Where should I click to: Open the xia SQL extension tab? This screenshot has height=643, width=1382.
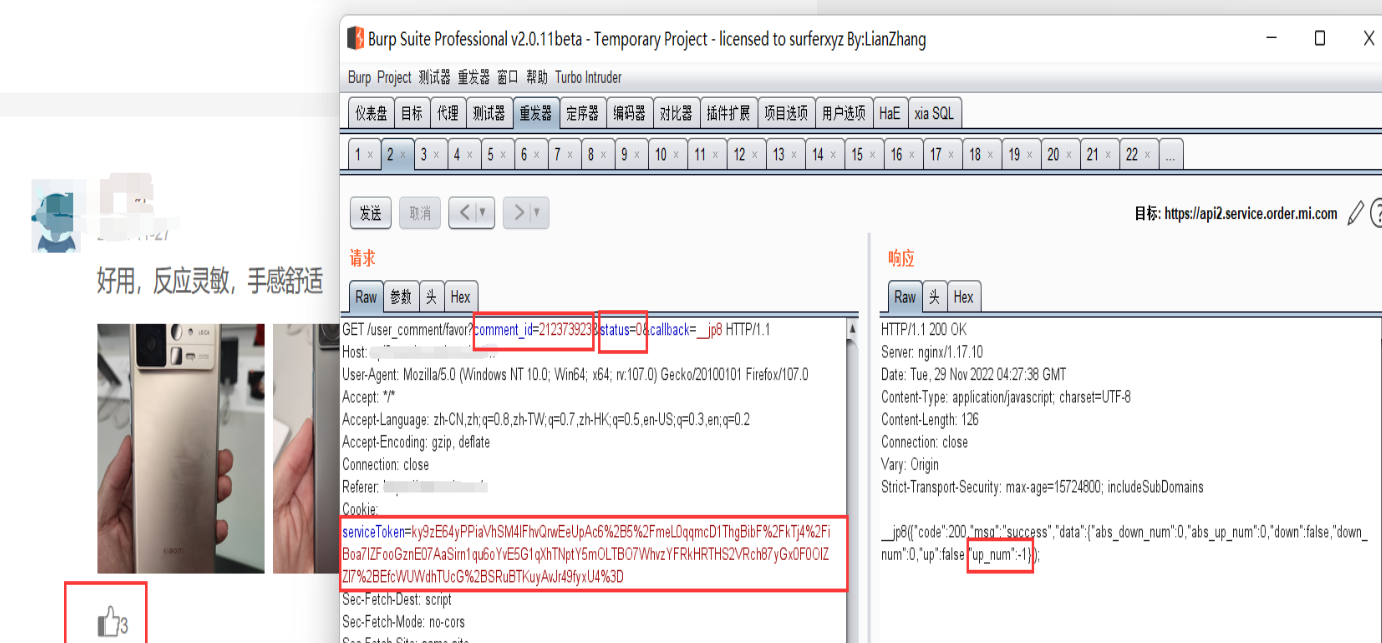(934, 113)
